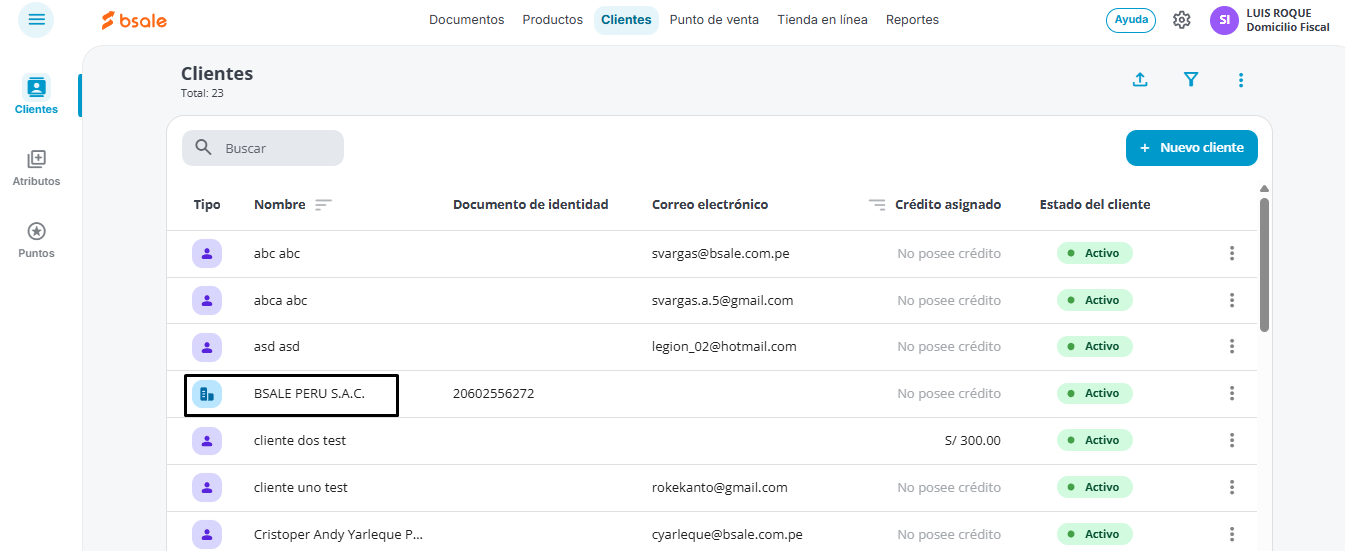Viewport: 1345px width, 551px height.
Task: Click company type icon for BSALE PERU S.A.C.
Action: [x=207, y=394]
